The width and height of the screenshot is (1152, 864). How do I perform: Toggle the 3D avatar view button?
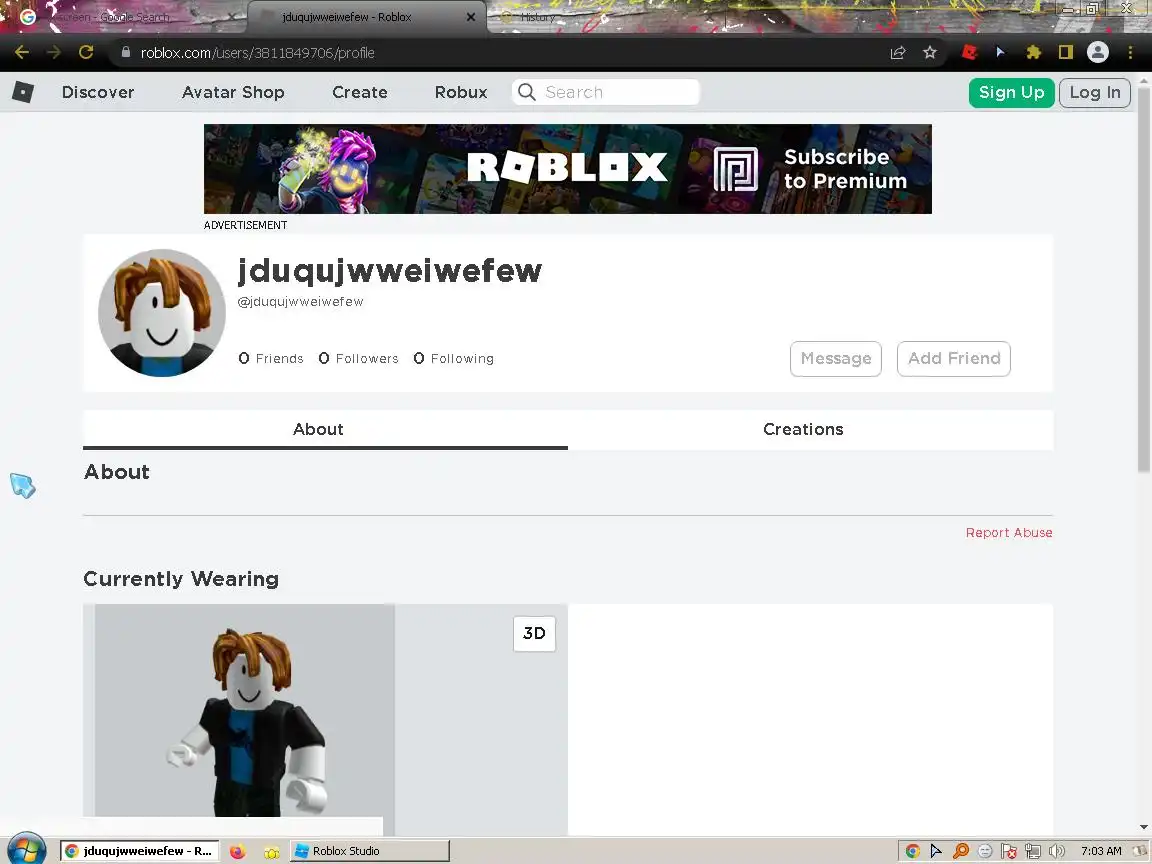click(x=534, y=633)
